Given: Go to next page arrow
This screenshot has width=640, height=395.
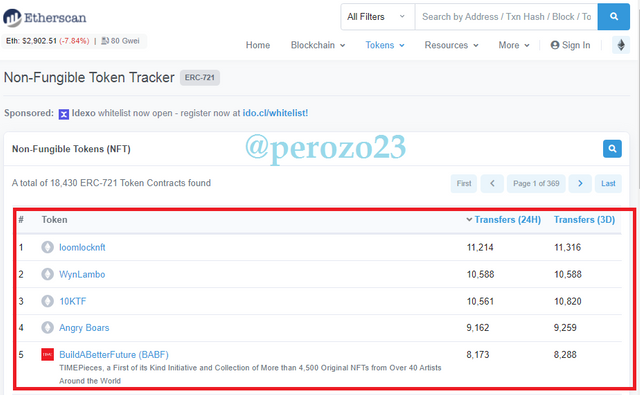Looking at the screenshot, I should 580,184.
